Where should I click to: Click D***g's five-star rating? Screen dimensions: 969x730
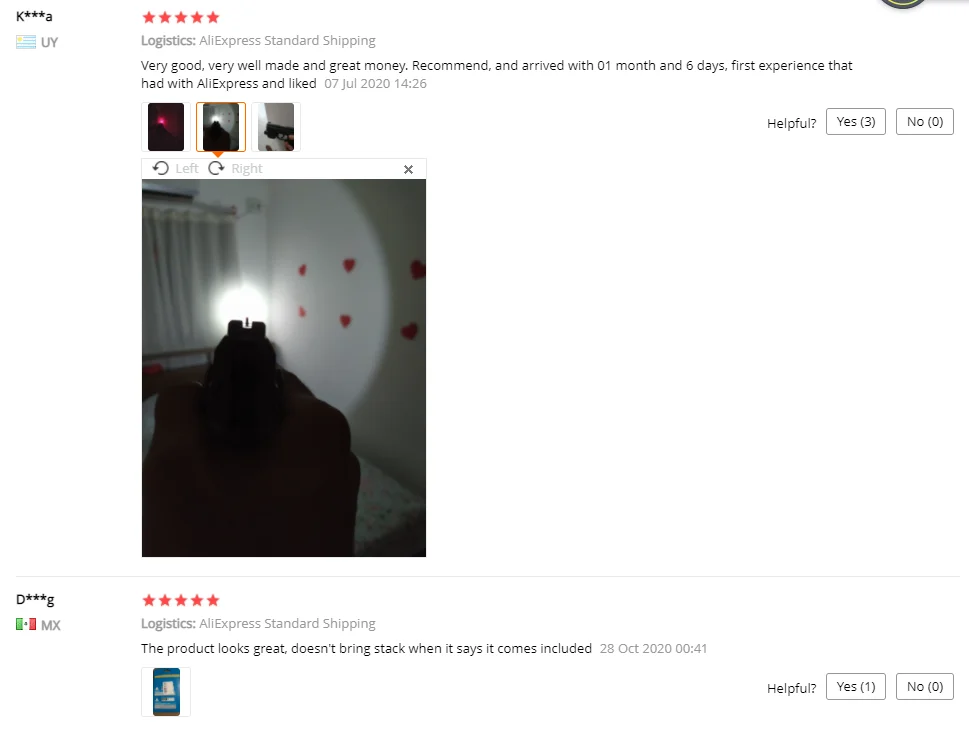click(180, 600)
